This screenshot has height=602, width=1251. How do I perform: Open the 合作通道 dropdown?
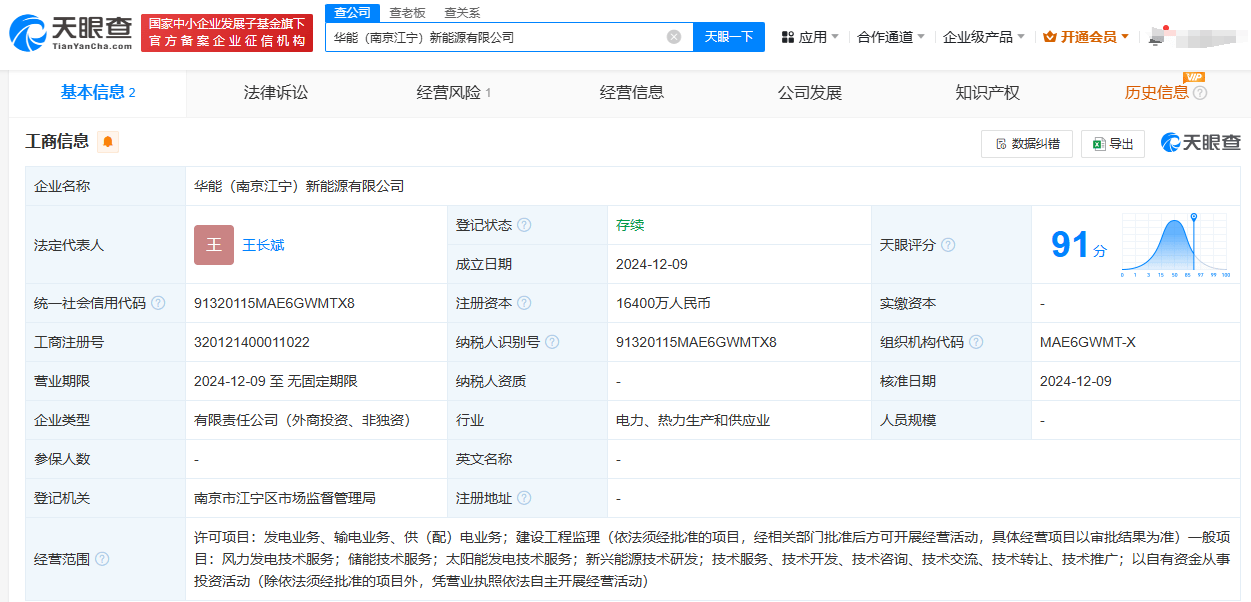click(x=884, y=35)
